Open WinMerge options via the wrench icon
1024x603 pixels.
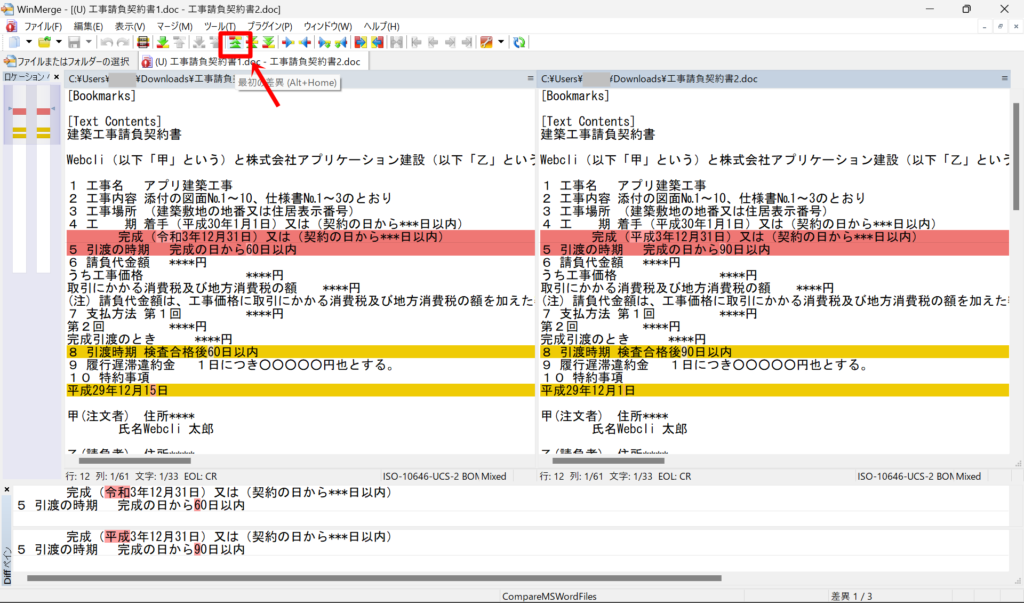[486, 42]
